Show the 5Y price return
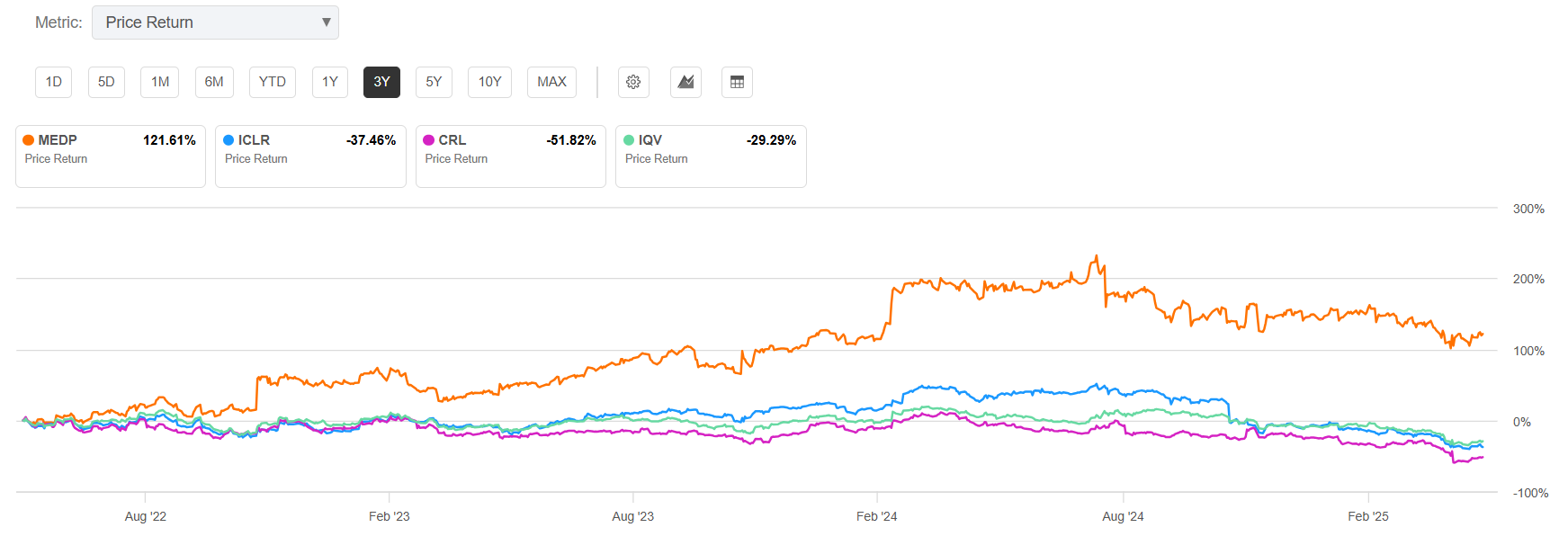 [434, 82]
